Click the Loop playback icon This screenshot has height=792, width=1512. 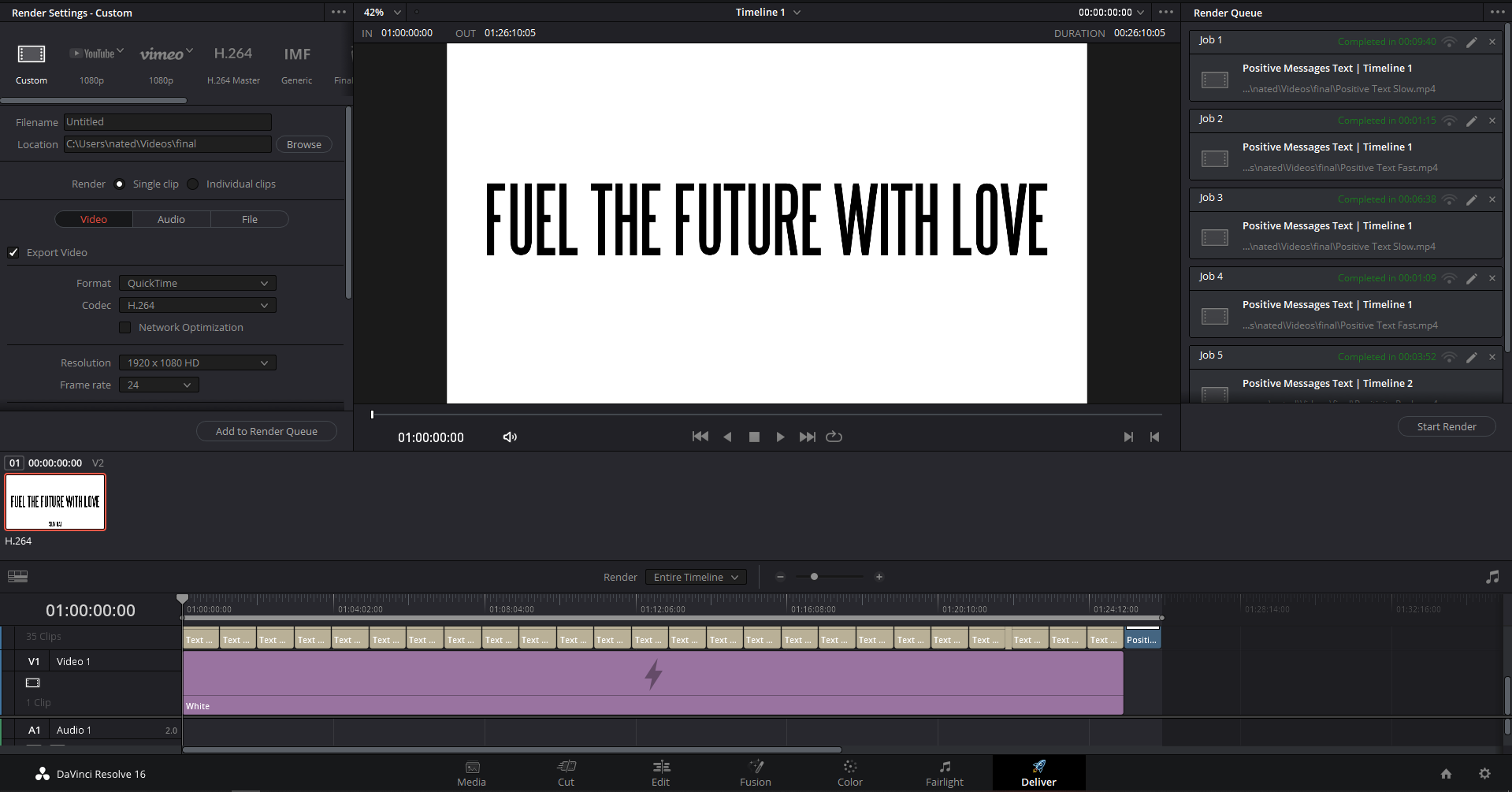click(834, 437)
